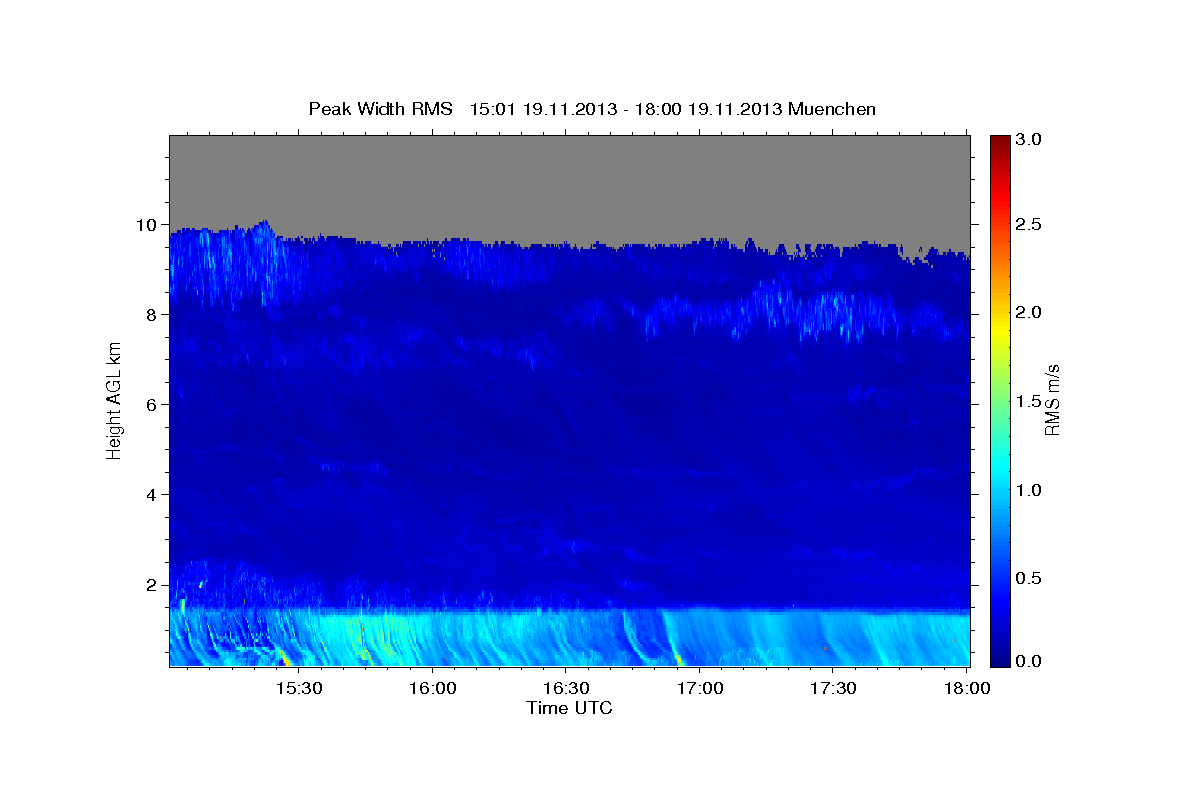The image size is (1200, 800).
Task: Click the height axis label 8
Action: click(153, 315)
